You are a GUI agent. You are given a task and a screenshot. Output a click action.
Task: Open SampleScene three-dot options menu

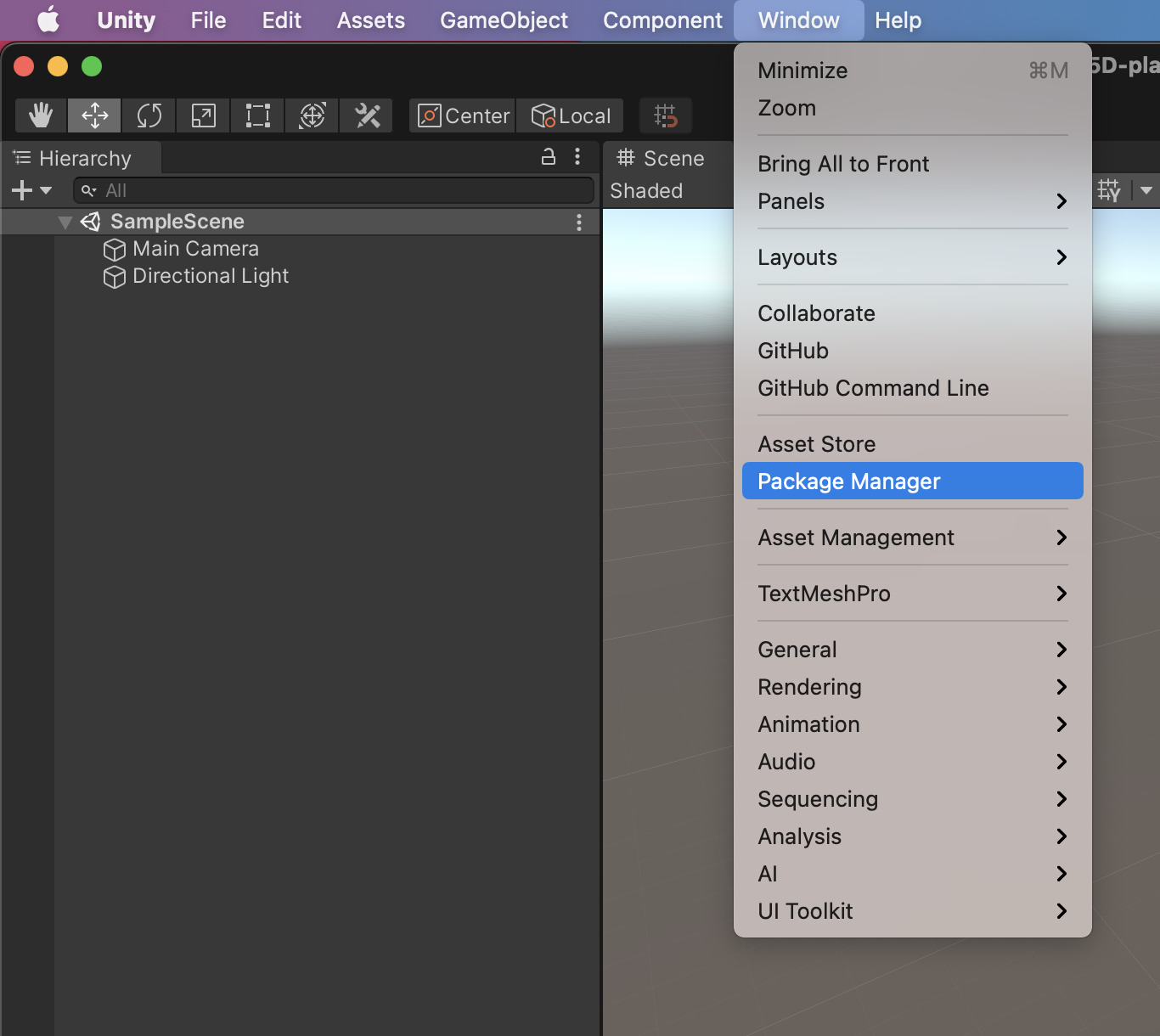[579, 222]
